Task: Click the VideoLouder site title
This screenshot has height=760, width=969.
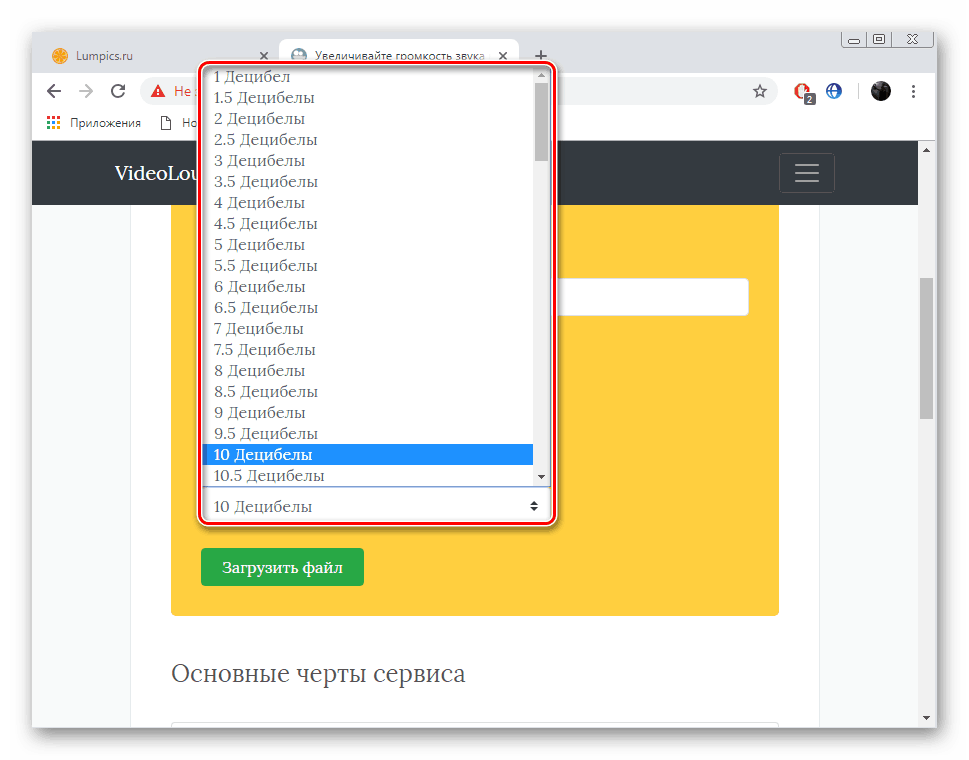Action: pyautogui.click(x=156, y=173)
